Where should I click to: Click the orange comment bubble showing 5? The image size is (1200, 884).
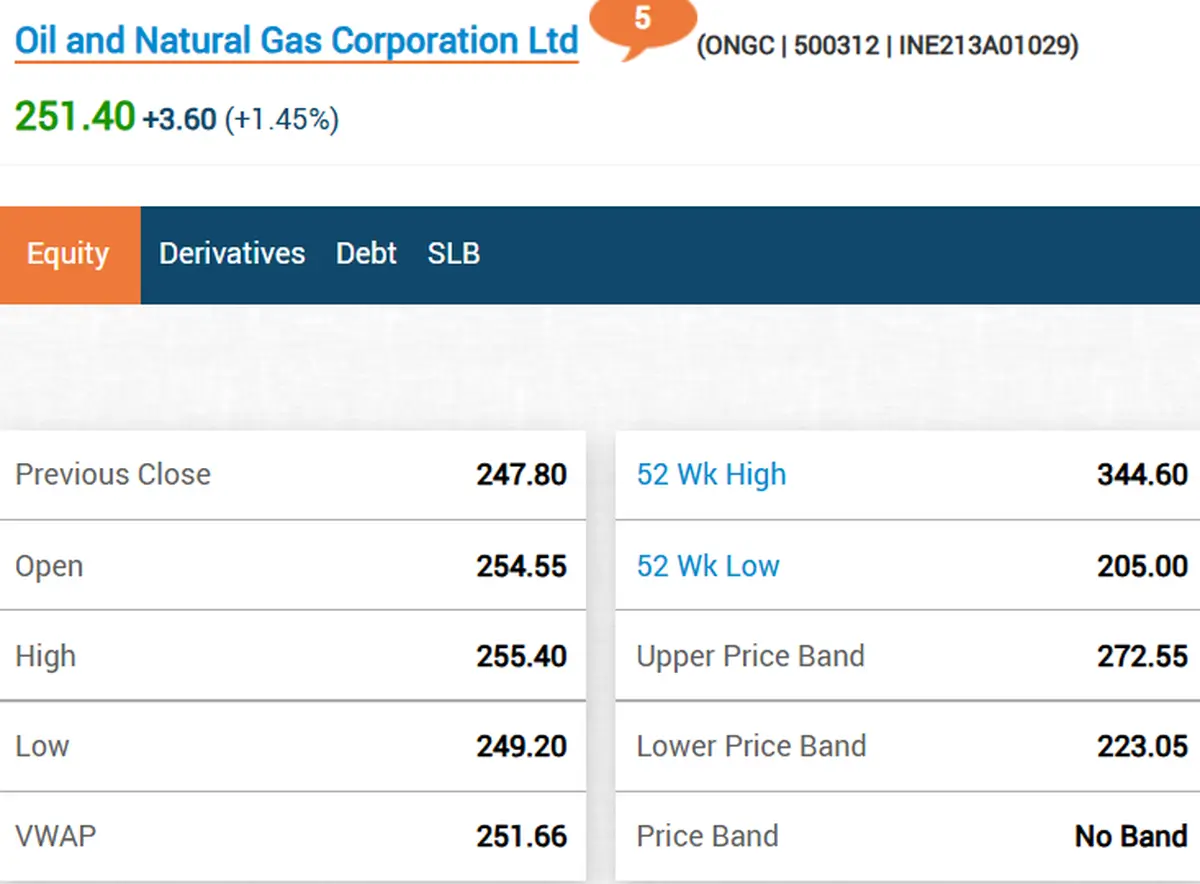(x=642, y=21)
